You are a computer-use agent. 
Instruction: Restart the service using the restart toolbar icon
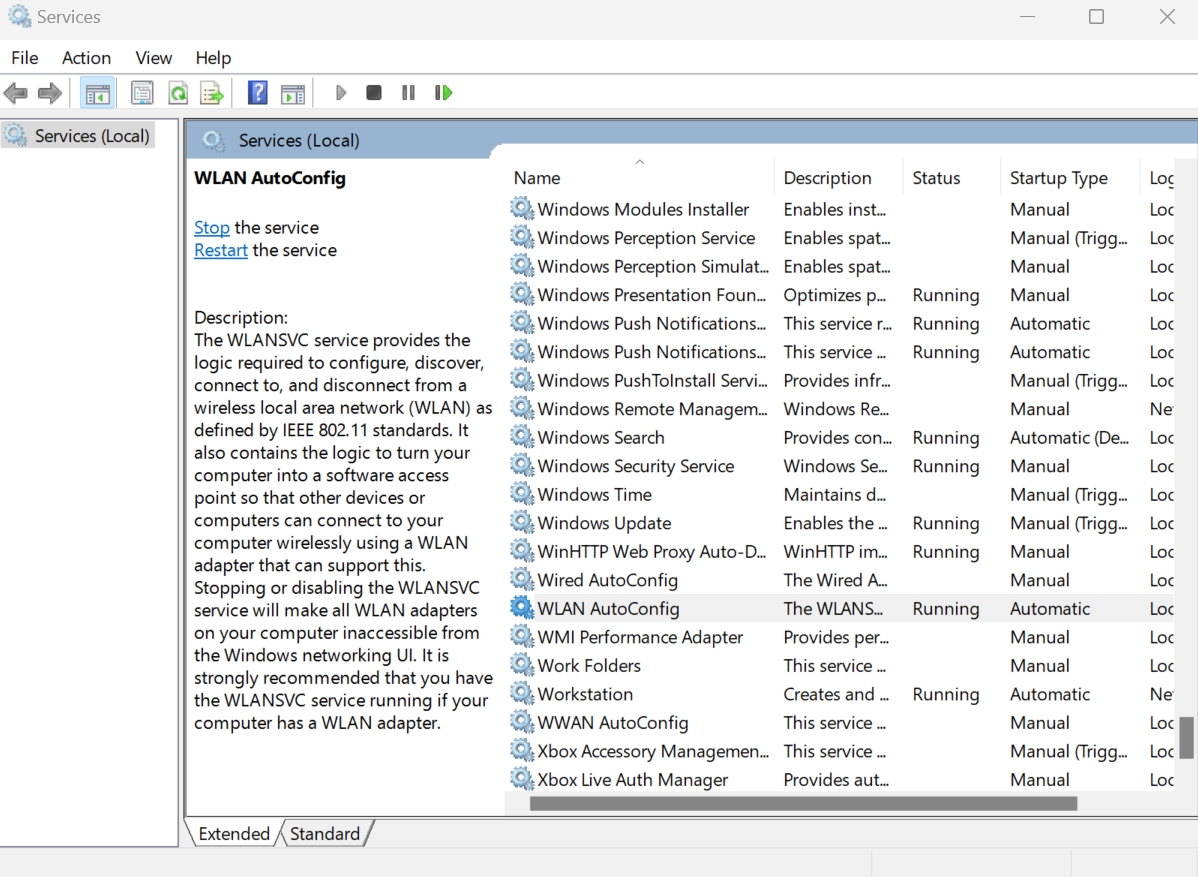click(443, 92)
